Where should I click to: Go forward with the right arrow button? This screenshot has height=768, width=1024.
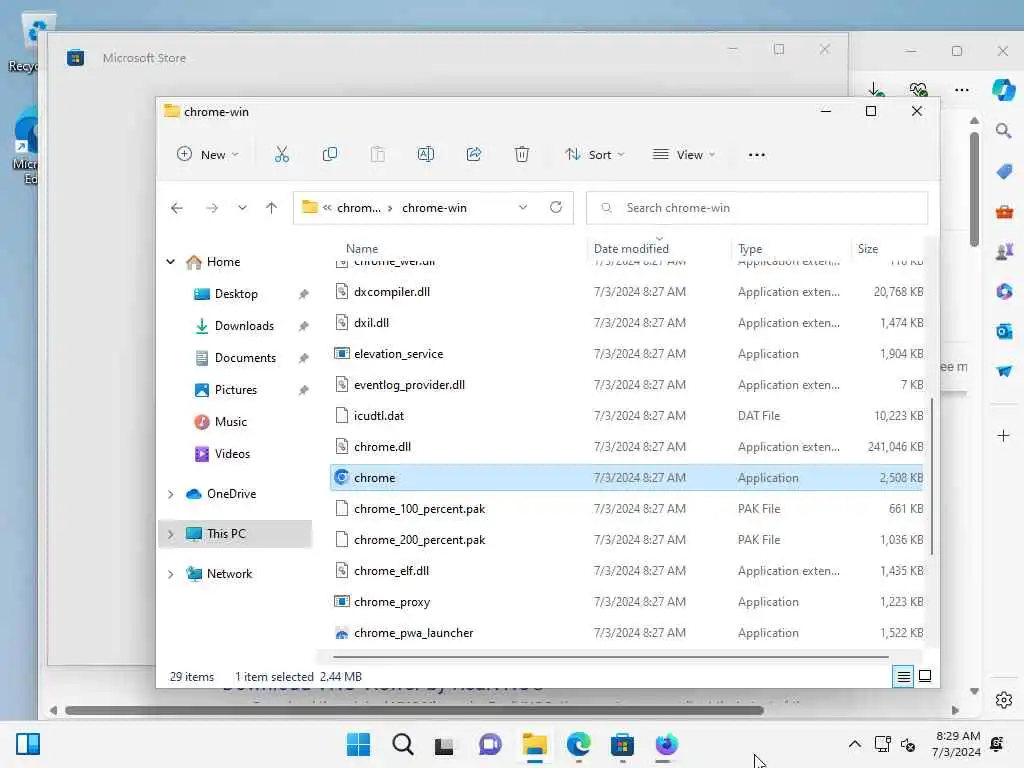click(x=212, y=208)
